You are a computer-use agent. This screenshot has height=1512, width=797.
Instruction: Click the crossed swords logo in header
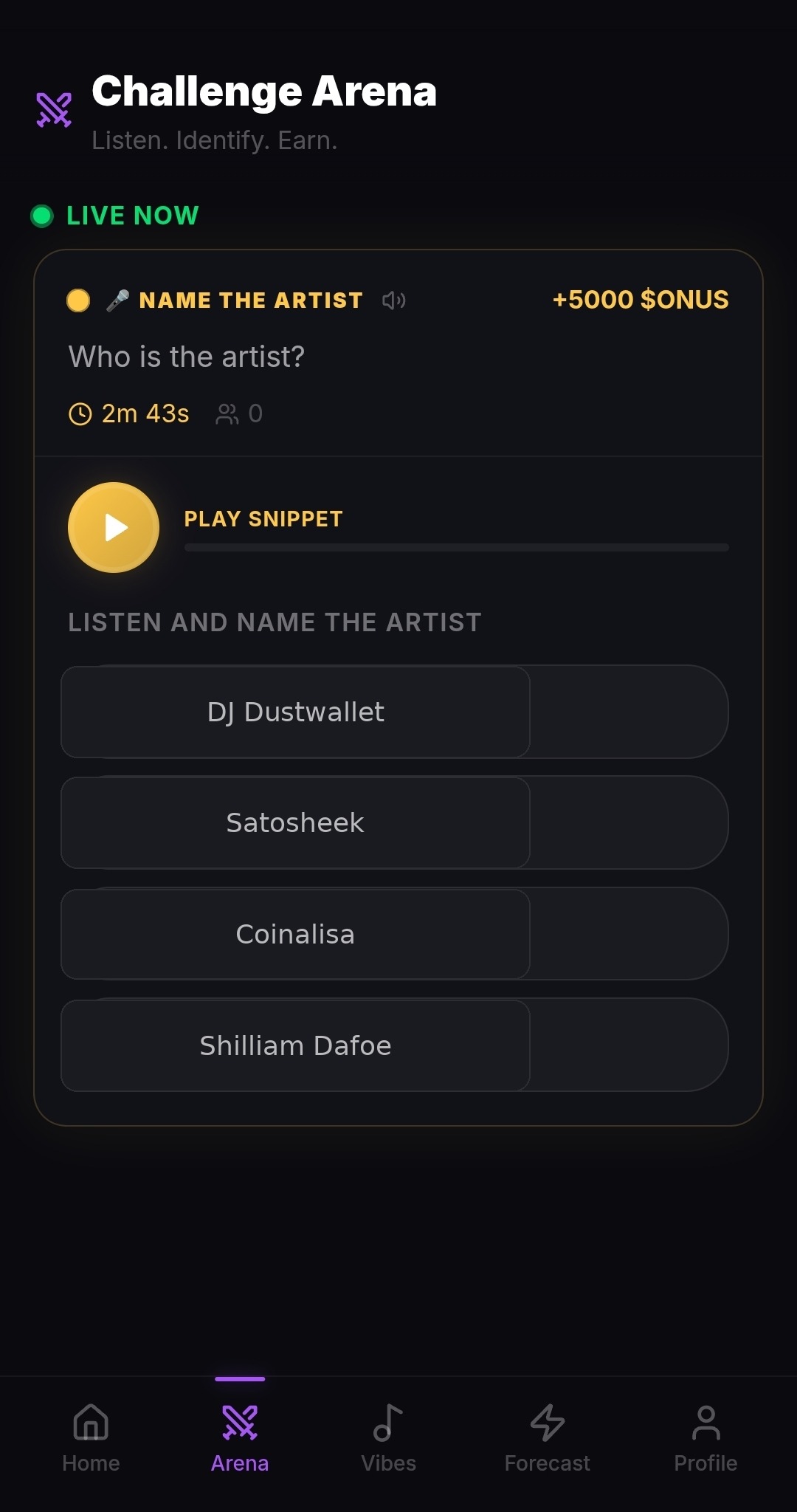(55, 110)
